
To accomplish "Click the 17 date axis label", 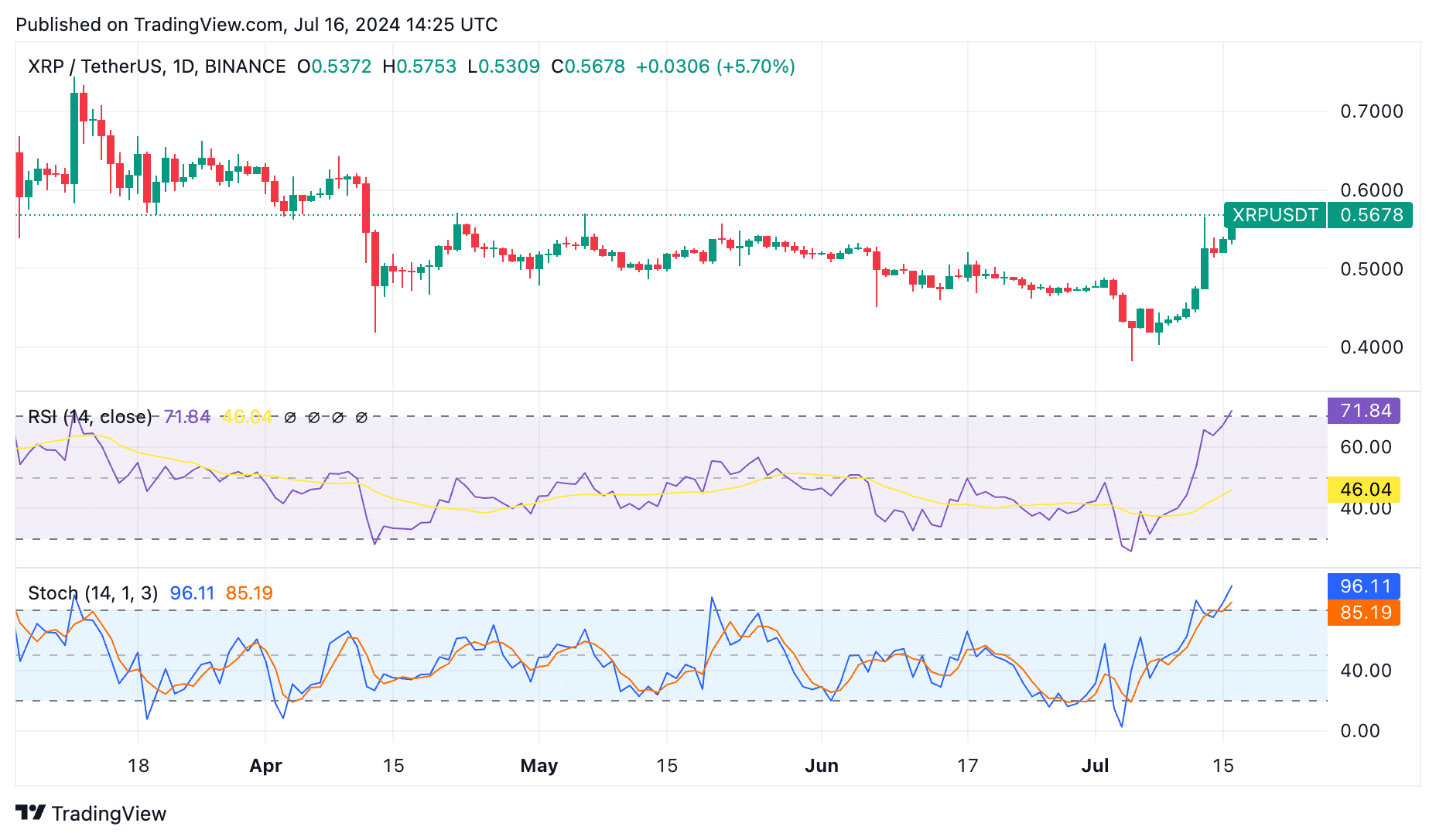I will (967, 766).
